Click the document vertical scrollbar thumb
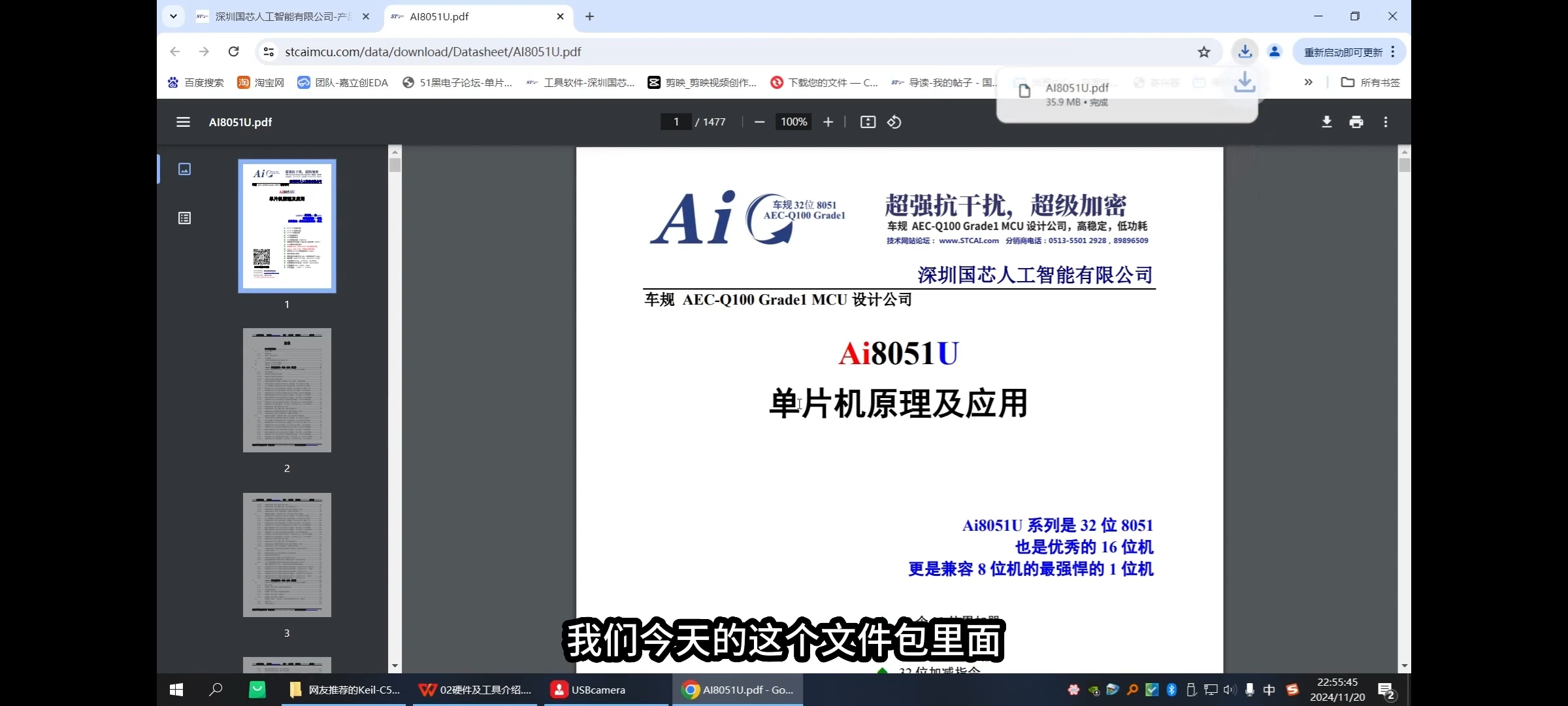Screen dimensions: 1568x706 pyautogui.click(x=1404, y=165)
